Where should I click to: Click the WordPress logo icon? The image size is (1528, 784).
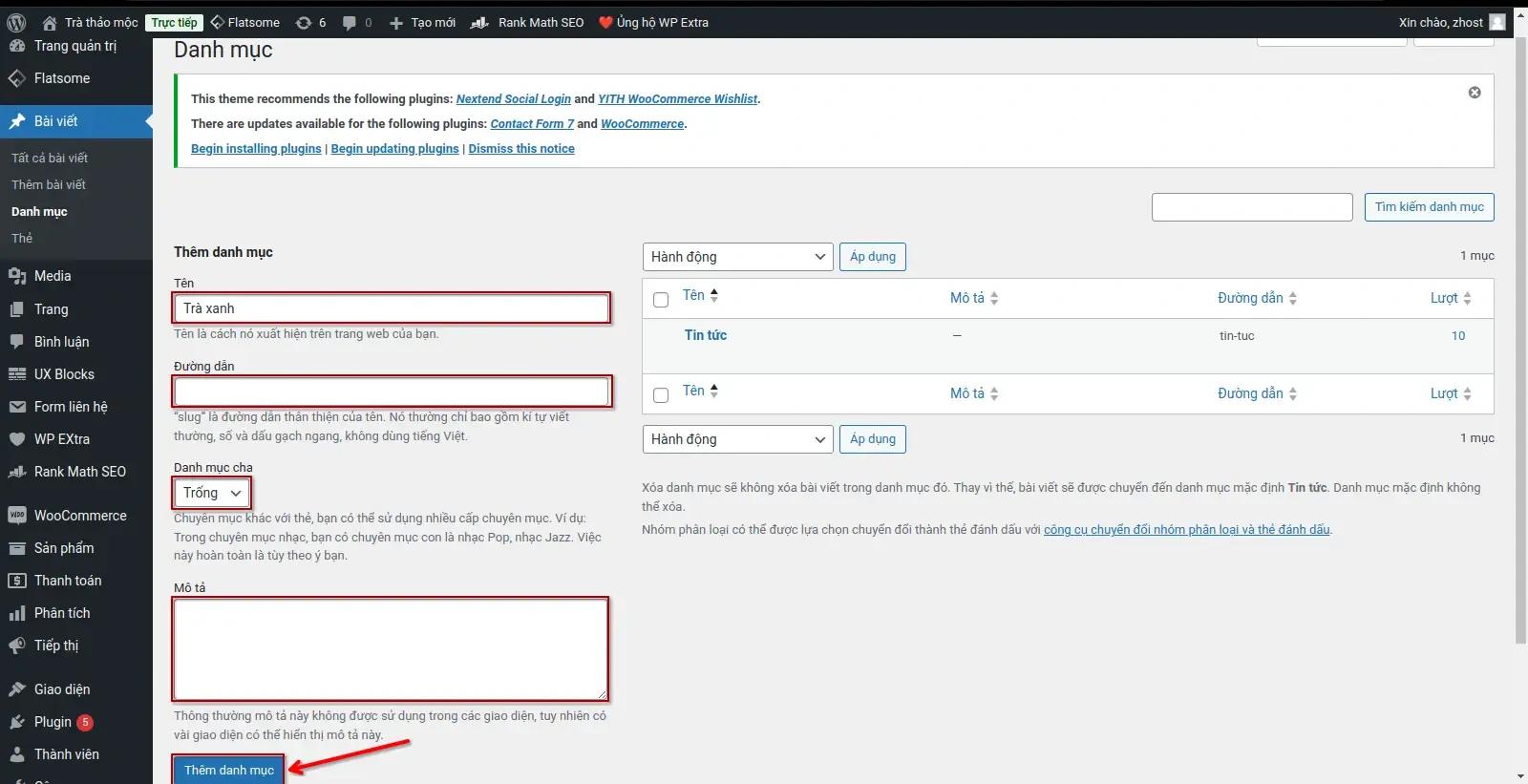tap(16, 22)
